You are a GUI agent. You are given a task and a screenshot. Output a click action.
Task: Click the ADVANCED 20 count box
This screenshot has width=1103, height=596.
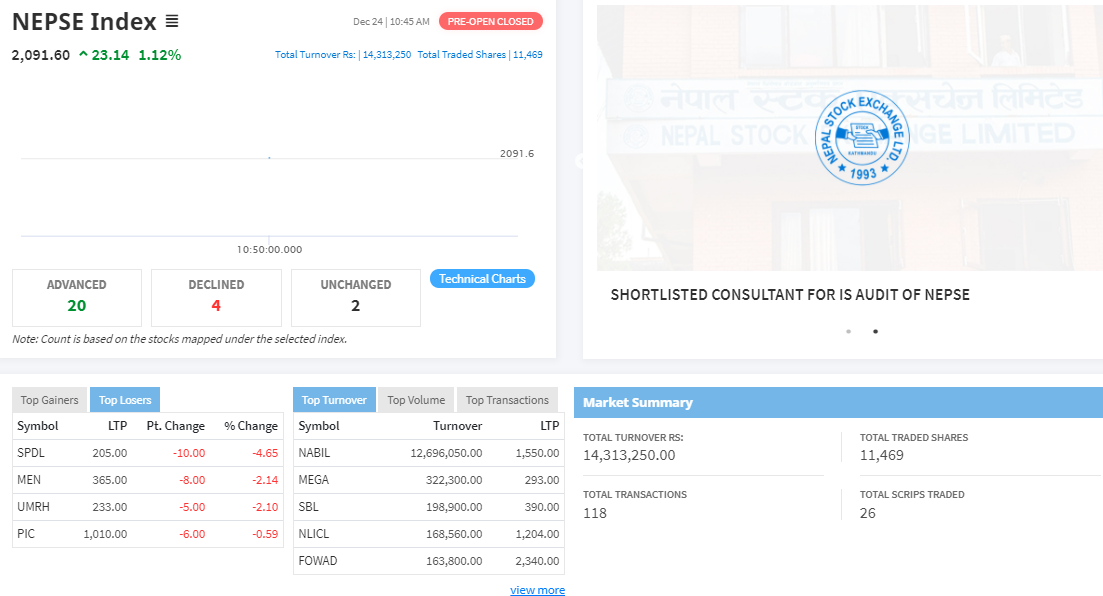(77, 298)
